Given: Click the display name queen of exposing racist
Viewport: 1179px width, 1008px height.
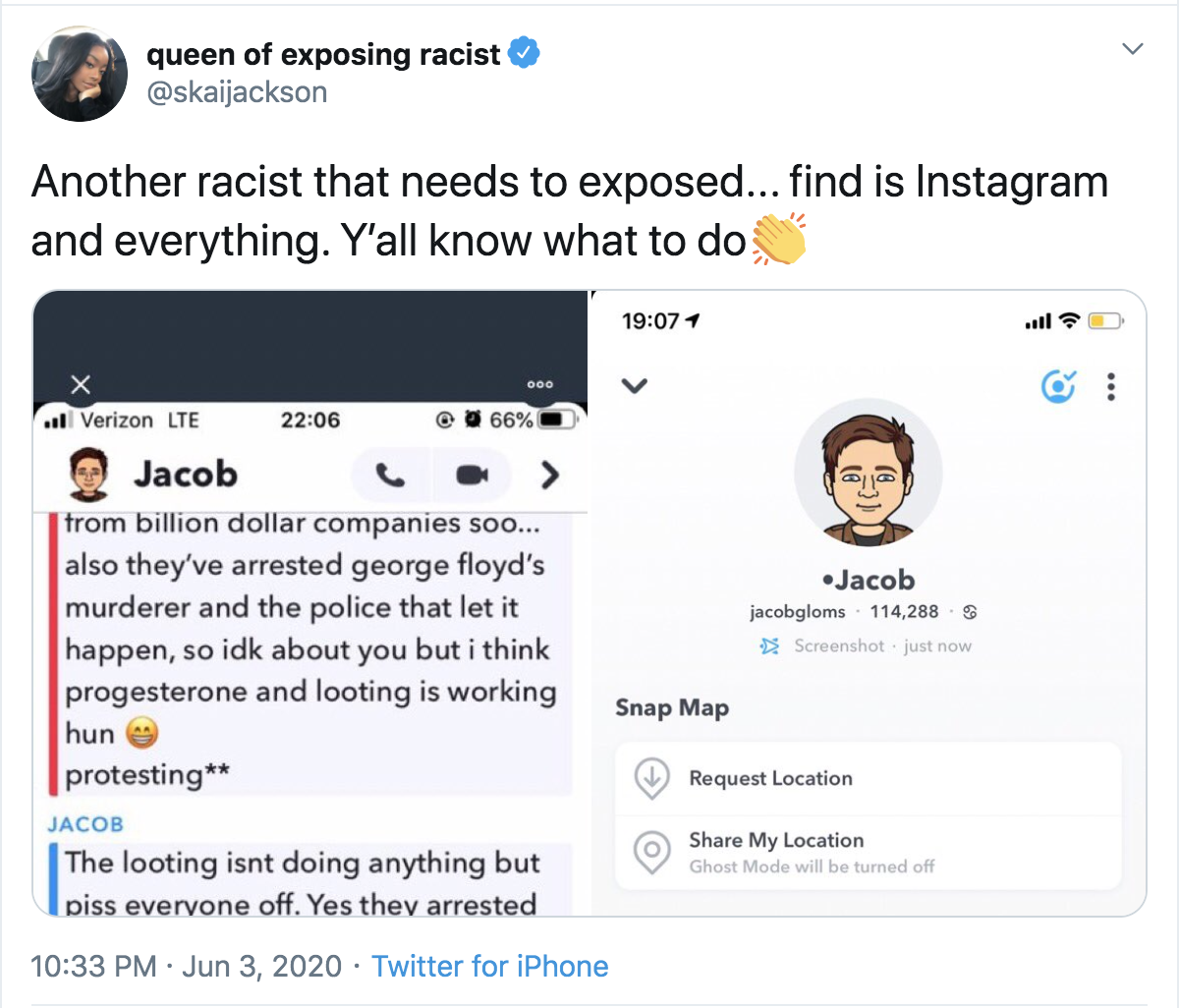Looking at the screenshot, I should pyautogui.click(x=323, y=54).
